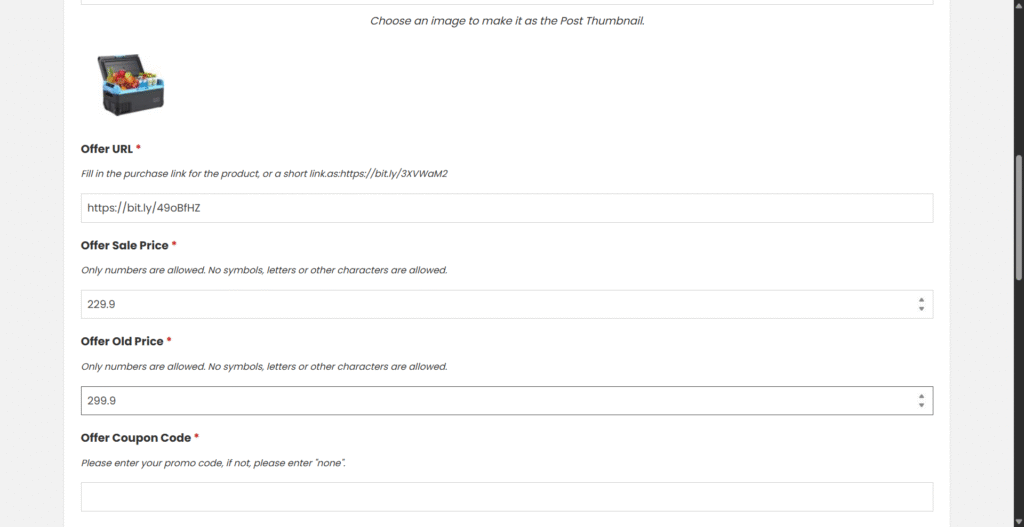Click the scrollbar down arrow
The height and width of the screenshot is (527, 1024).
tap(1019, 521)
